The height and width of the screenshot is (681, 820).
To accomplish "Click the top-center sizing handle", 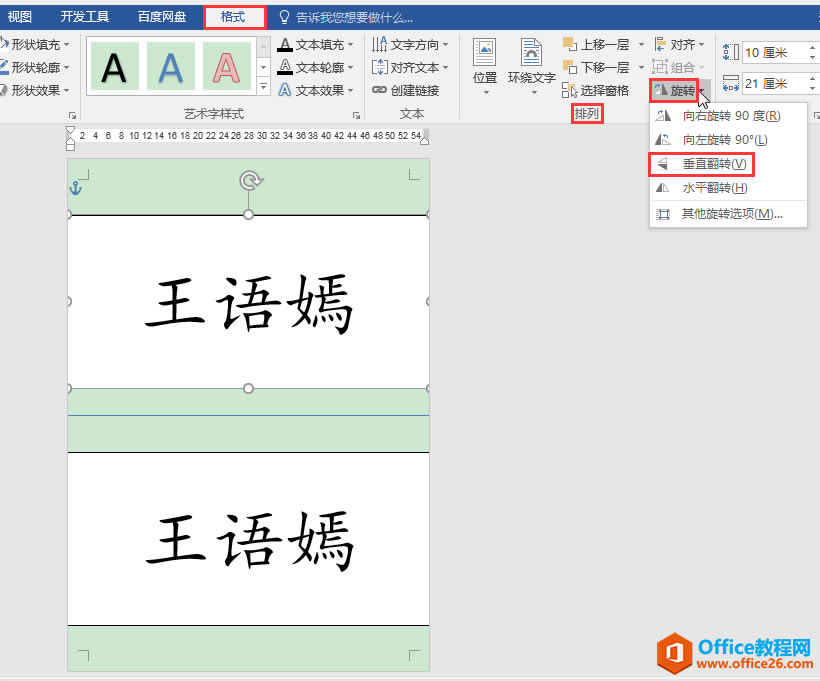I will pos(248,214).
